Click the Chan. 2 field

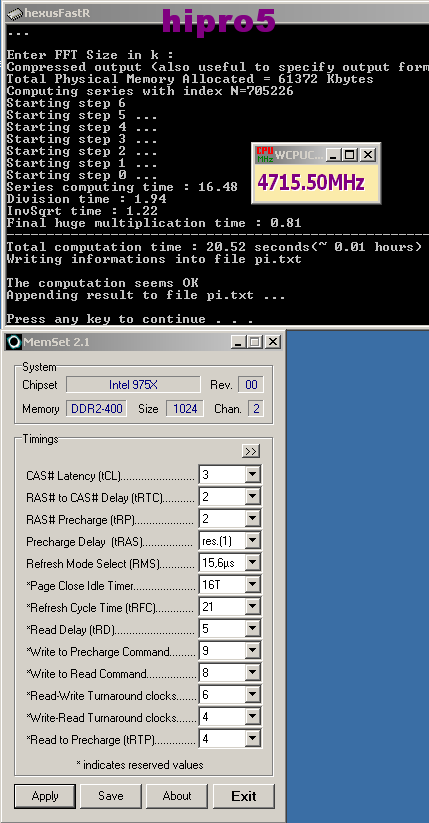click(256, 409)
